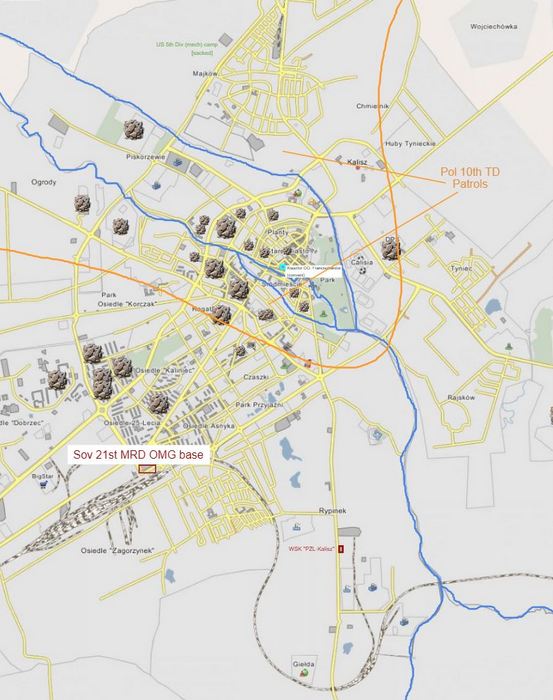This screenshot has width=553, height=700.
Task: Click the 'Piskorzewie' place name
Action: (x=146, y=157)
